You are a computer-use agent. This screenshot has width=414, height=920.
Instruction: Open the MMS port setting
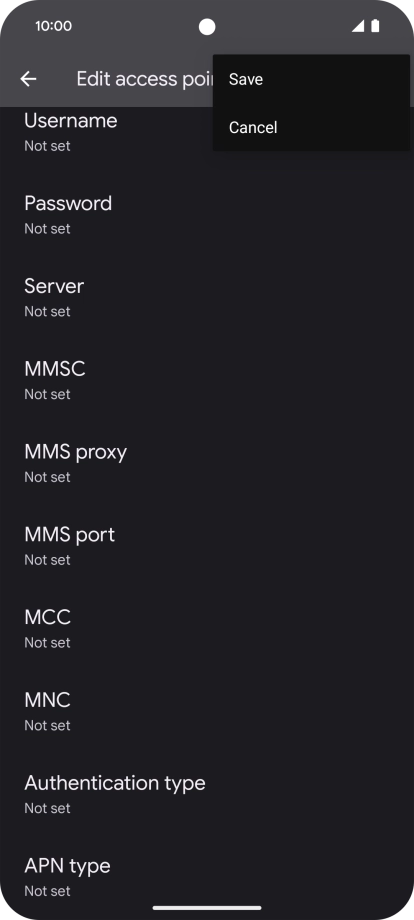click(x=207, y=545)
